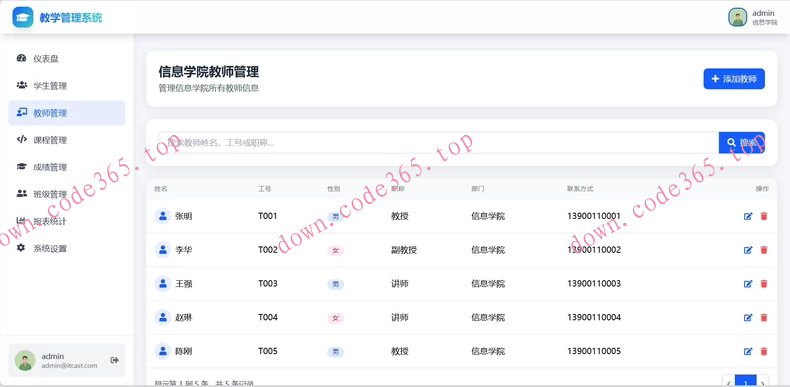790x387 pixels.
Task: Click 王强's user avatar icon
Action: pyautogui.click(x=163, y=284)
